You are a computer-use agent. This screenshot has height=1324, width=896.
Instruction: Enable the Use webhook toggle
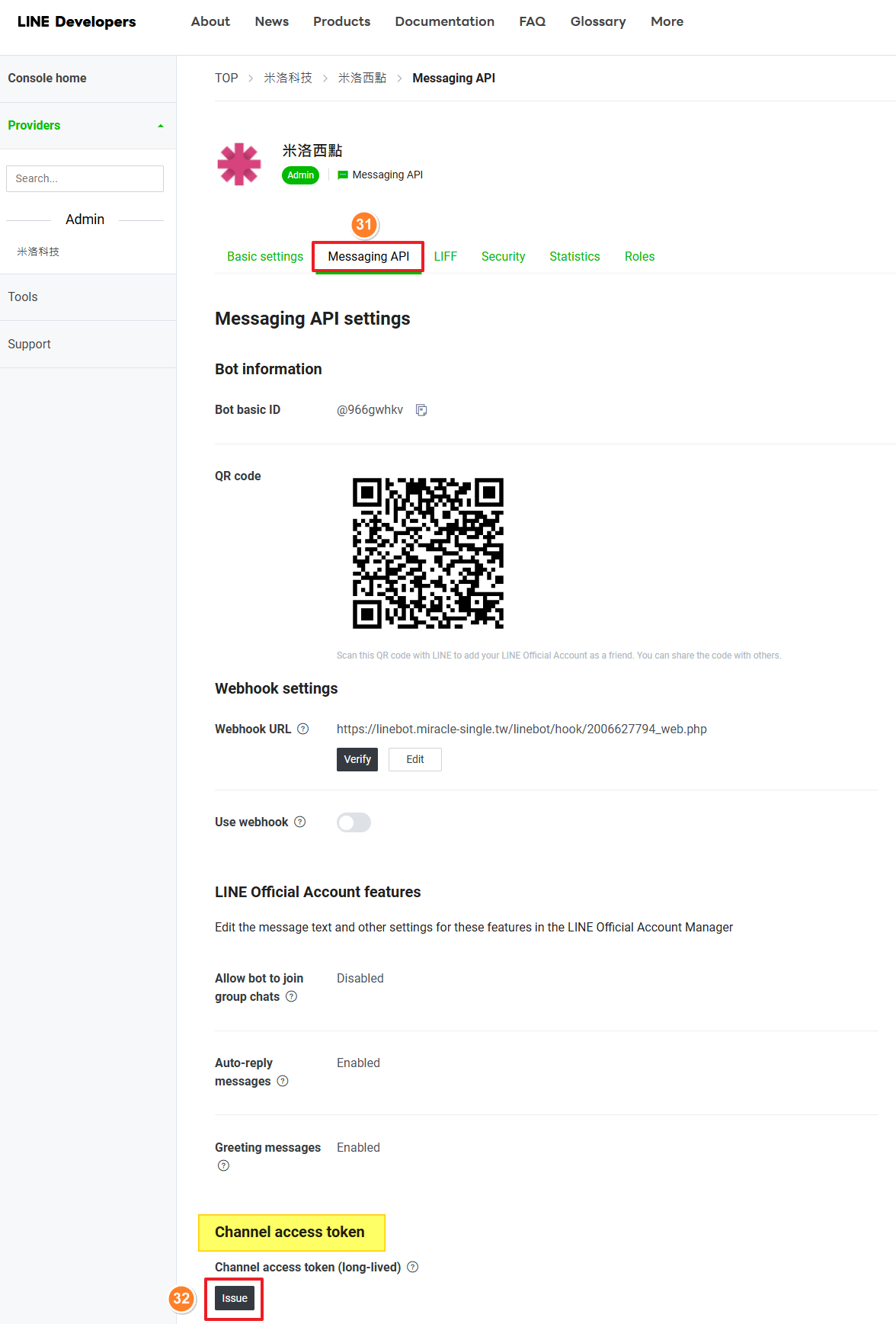(x=354, y=822)
